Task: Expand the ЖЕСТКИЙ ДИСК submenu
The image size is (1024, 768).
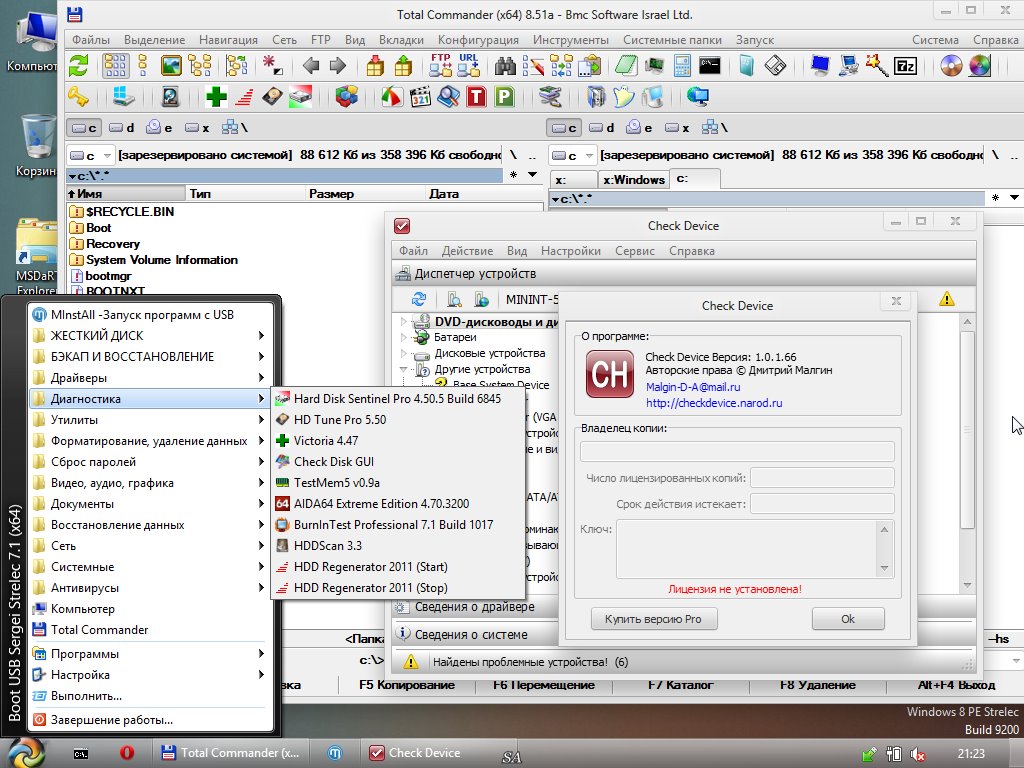Action: click(149, 336)
